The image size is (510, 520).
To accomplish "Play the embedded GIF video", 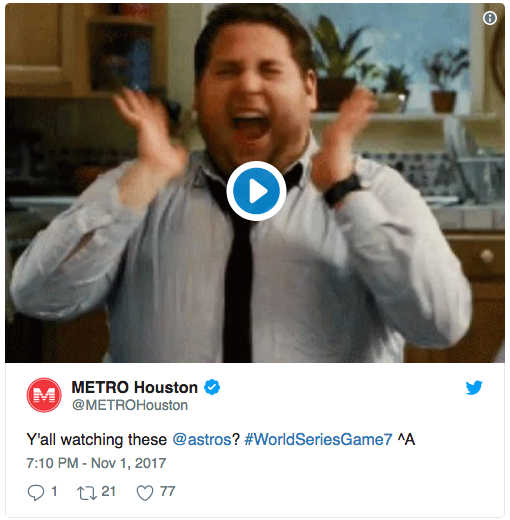I will point(256,191).
